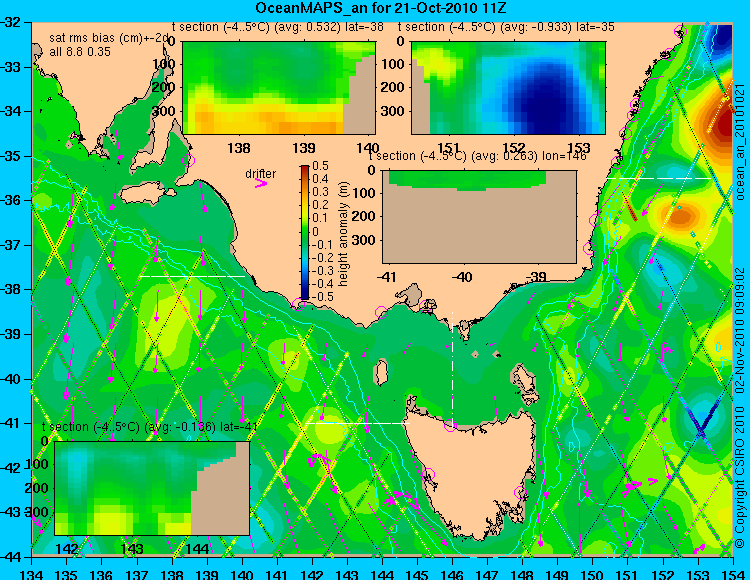This screenshot has height=580, width=750.
Task: Click the 'all 8.8 0.35' statistics line
Action: 80,51
